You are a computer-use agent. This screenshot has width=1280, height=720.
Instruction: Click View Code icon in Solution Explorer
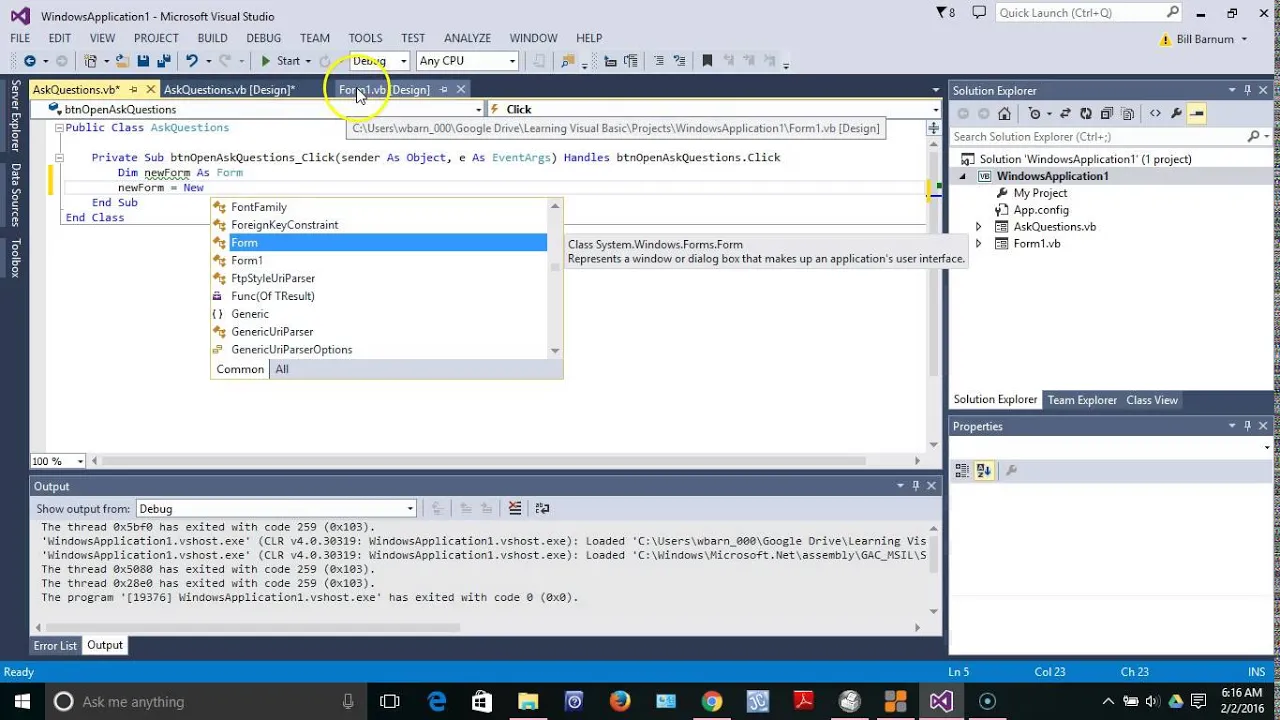1155,113
